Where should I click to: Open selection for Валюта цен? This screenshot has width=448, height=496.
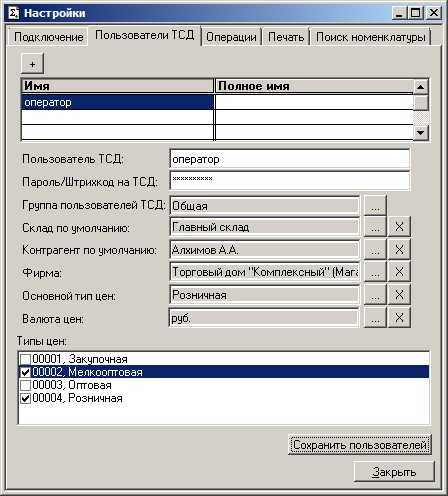375,317
